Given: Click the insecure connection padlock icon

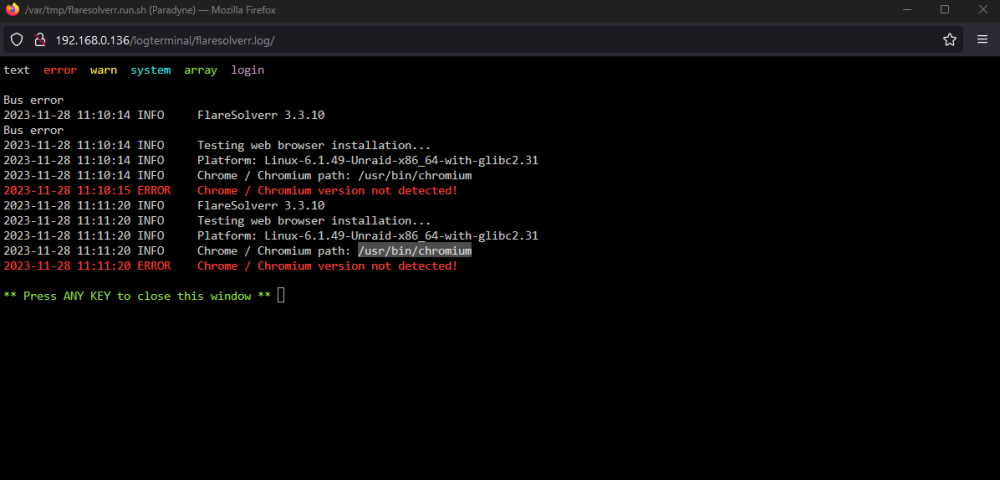Looking at the screenshot, I should [x=40, y=40].
